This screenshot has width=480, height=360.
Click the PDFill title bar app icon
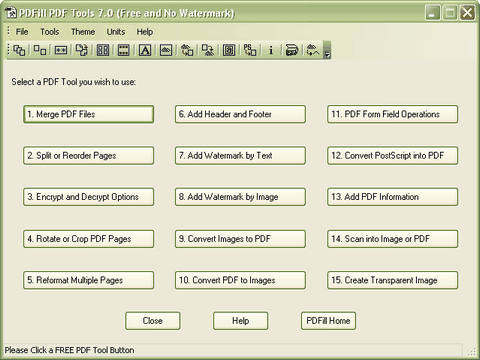click(x=11, y=13)
